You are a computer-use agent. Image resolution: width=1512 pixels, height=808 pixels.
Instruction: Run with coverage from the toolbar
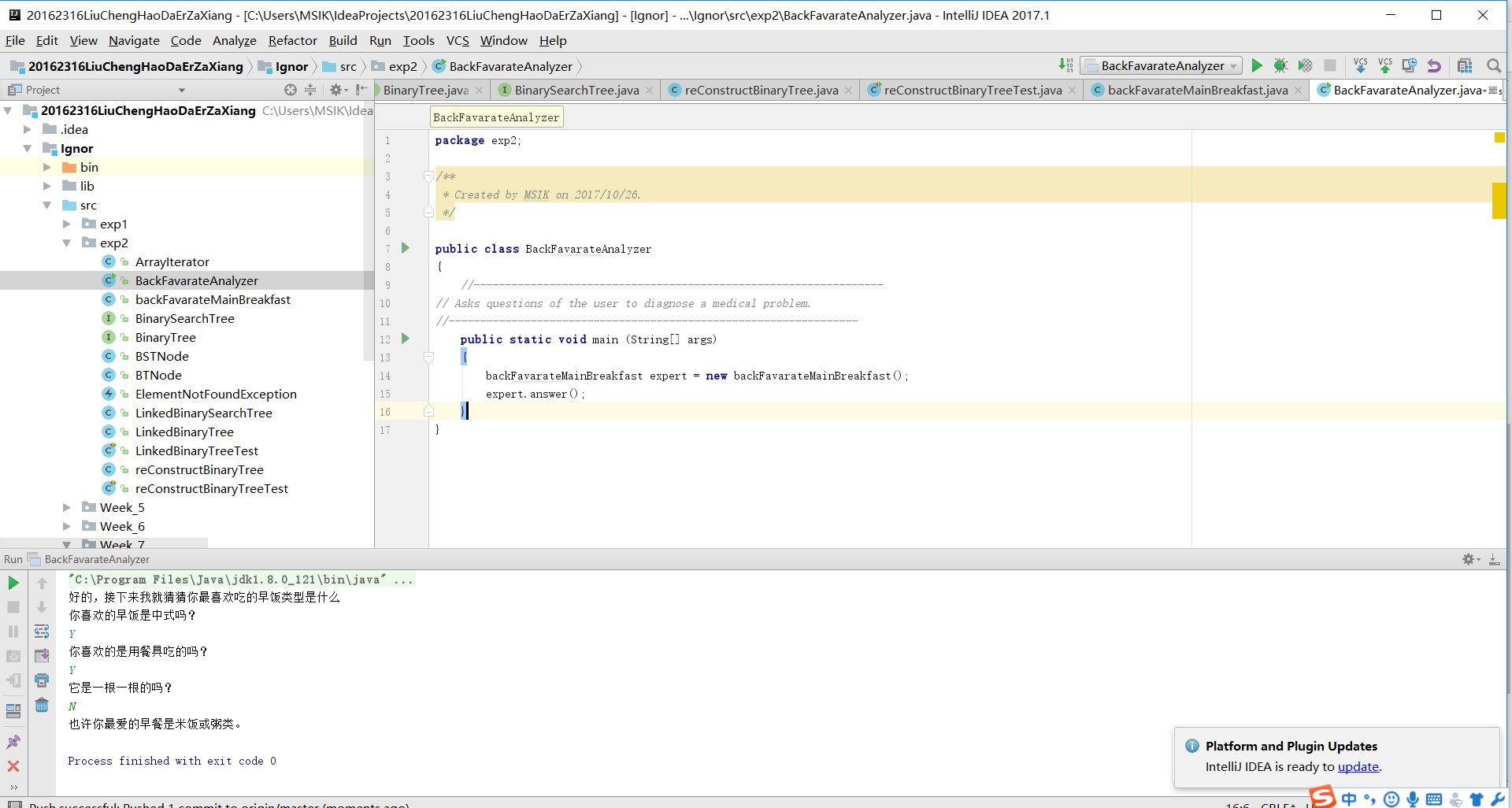1306,65
